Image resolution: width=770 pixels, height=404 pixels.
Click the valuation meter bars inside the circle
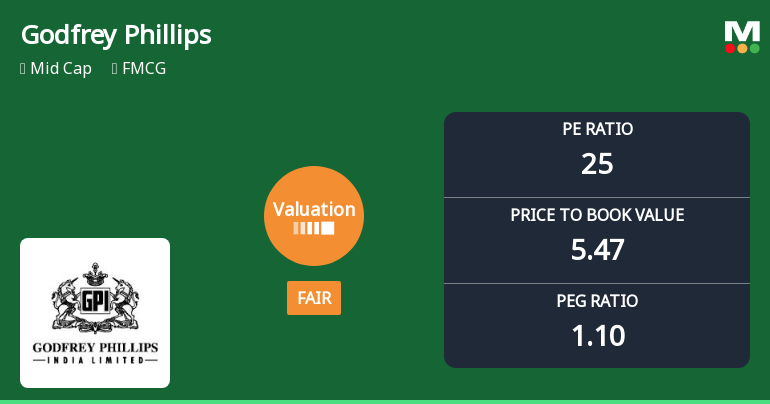tap(313, 228)
